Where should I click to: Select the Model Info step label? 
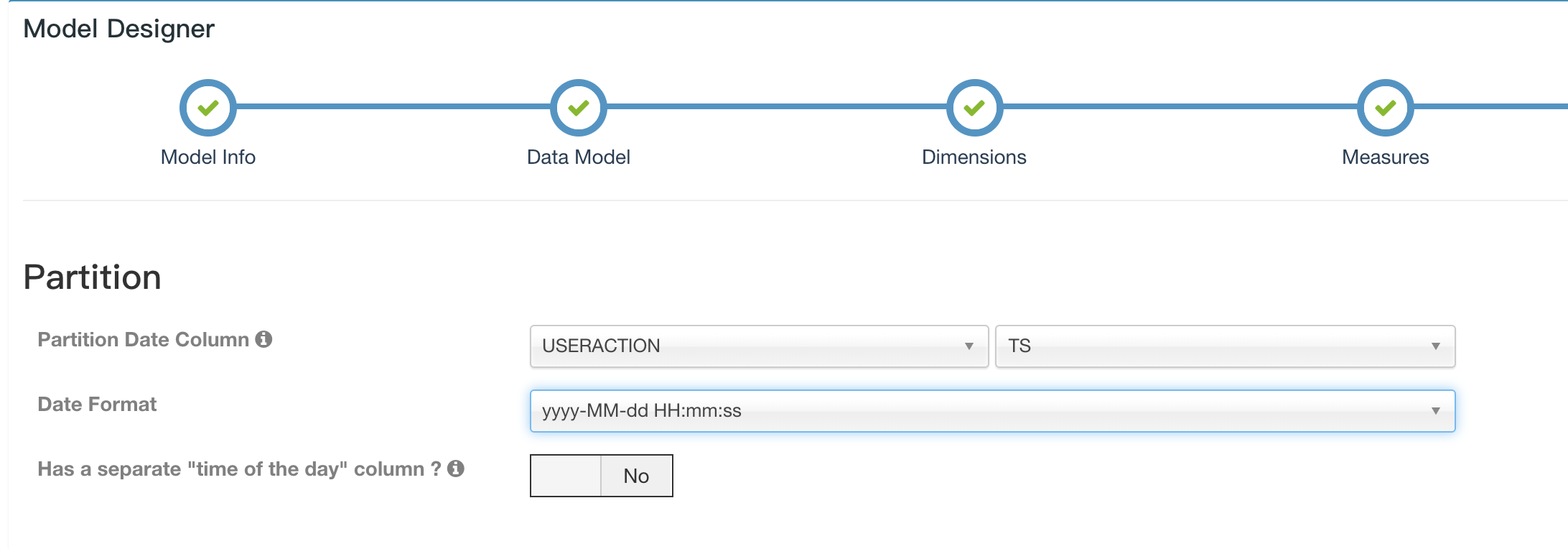pos(208,157)
